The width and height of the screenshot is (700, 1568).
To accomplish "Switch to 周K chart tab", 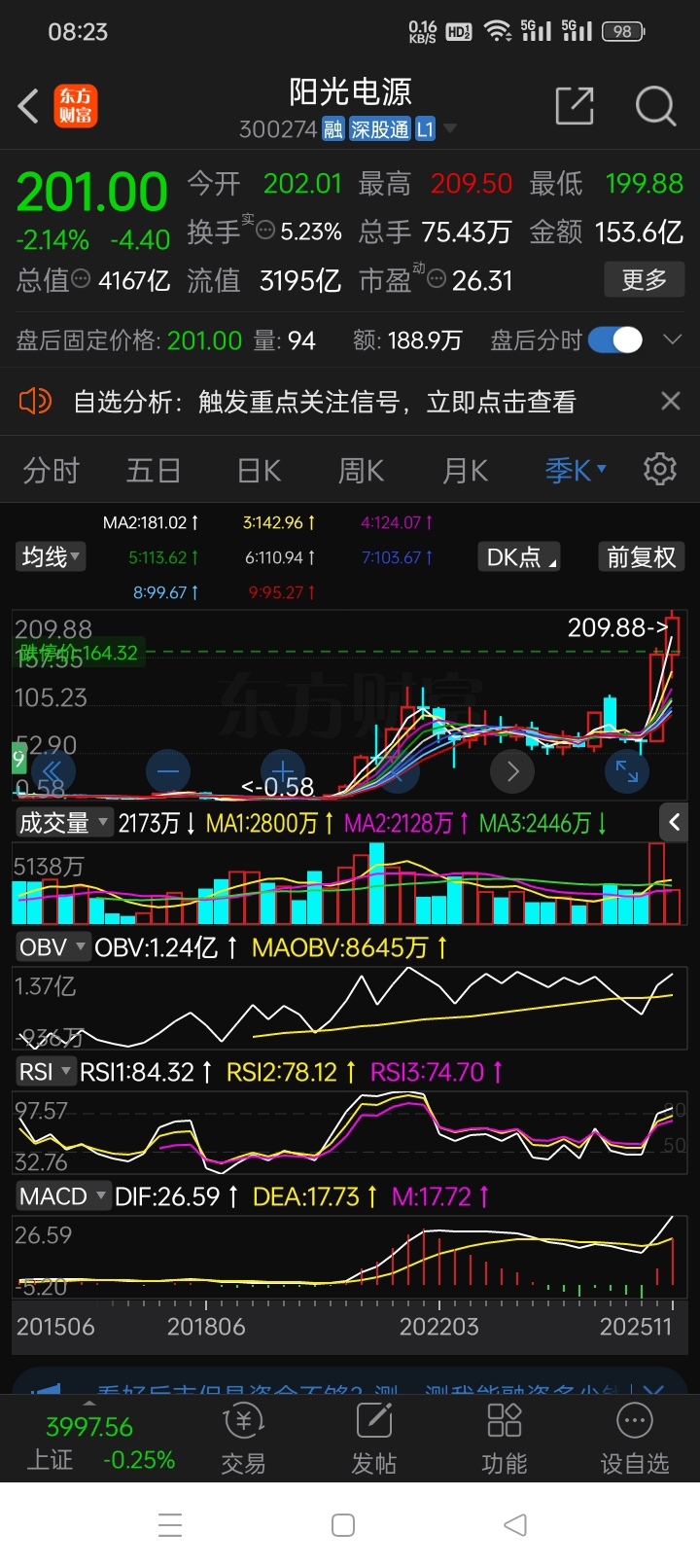I will point(361,471).
